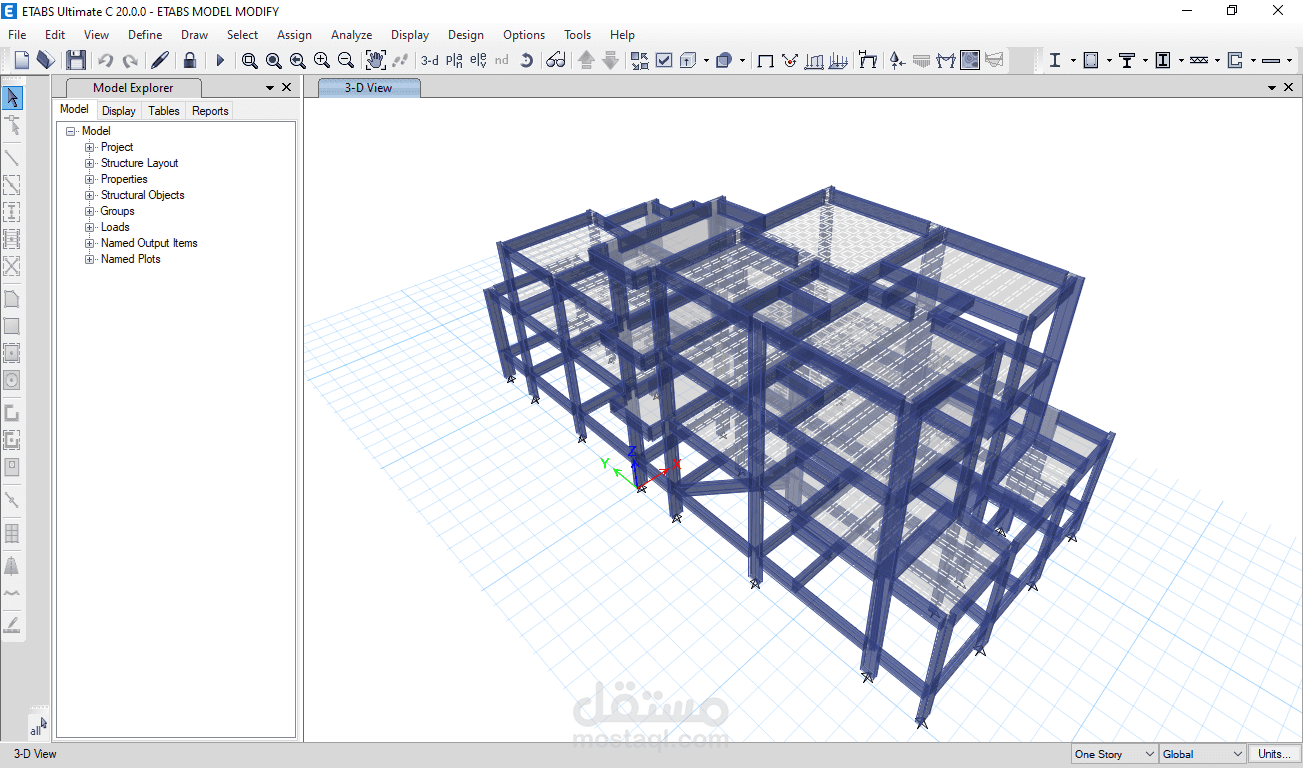The height and width of the screenshot is (768, 1303).
Task: Select the Draw Beam/Column line tool
Action: tap(12, 158)
